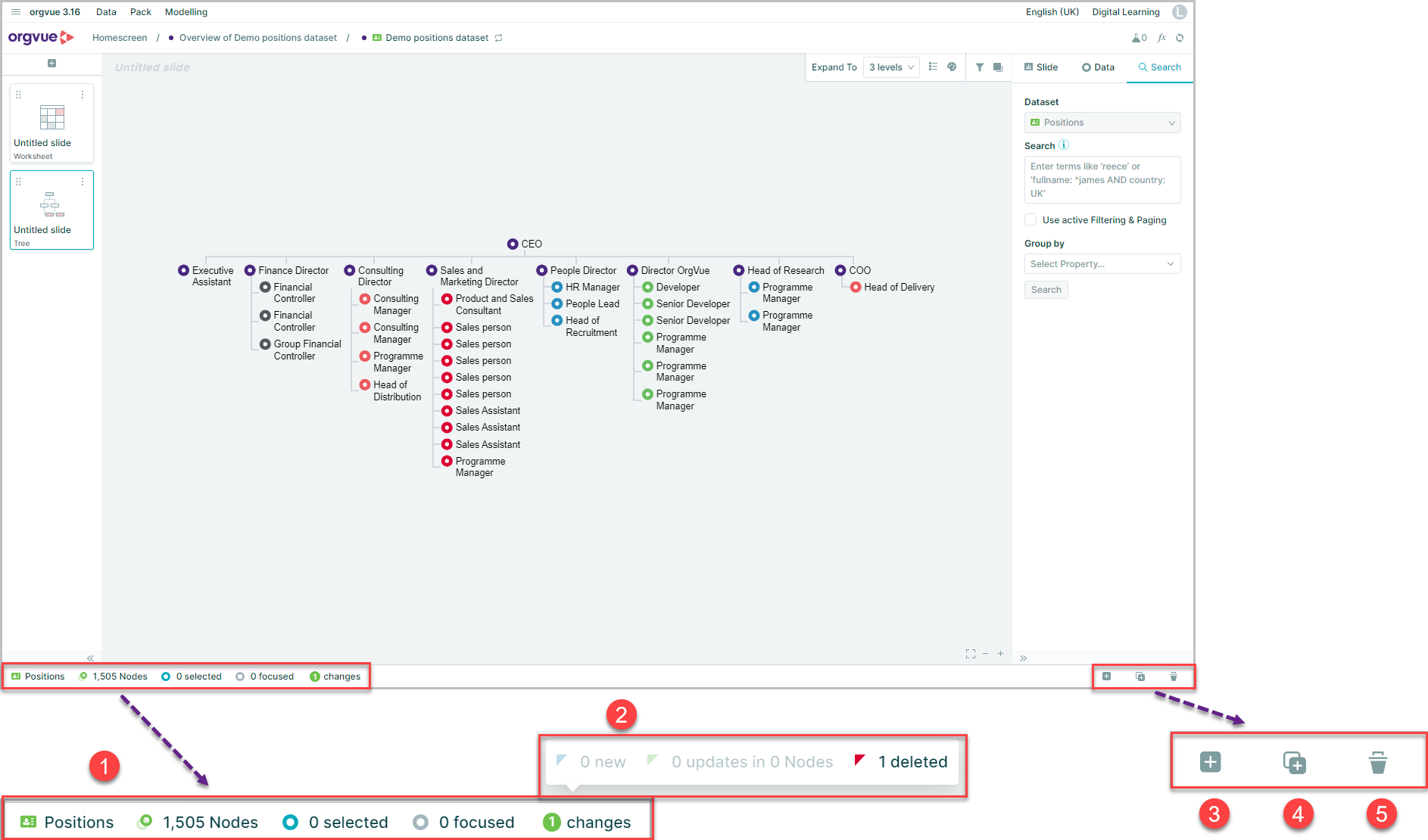
Task: Open the colour palette styling icon
Action: tap(952, 67)
